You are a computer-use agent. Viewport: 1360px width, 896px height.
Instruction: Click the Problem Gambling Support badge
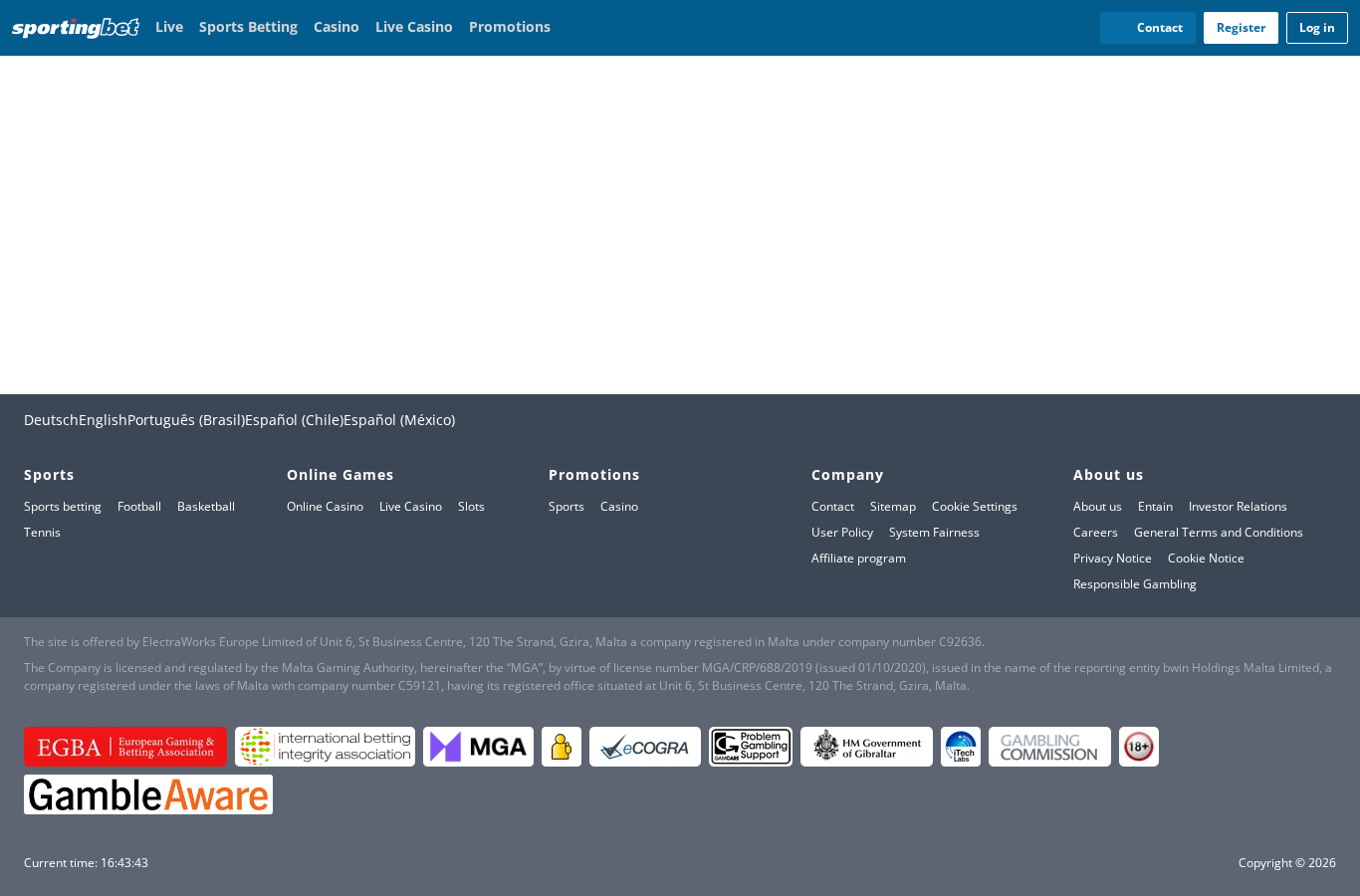[751, 747]
